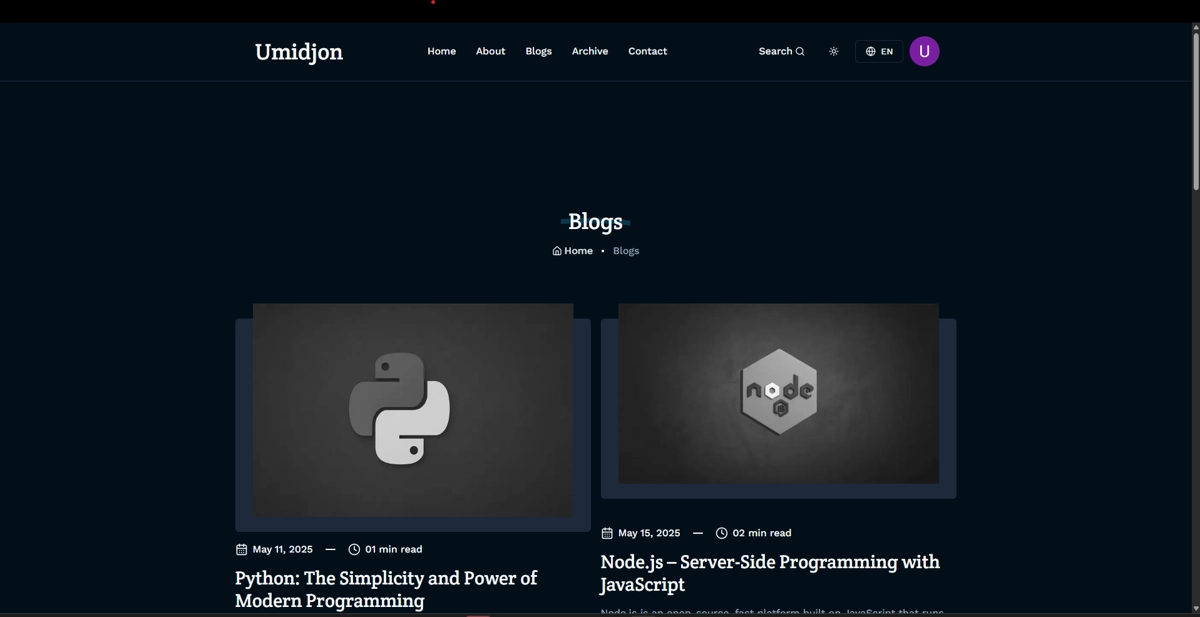Select Blogs in the navigation bar
Screen dimensions: 1200x617
pyautogui.click(x=538, y=51)
